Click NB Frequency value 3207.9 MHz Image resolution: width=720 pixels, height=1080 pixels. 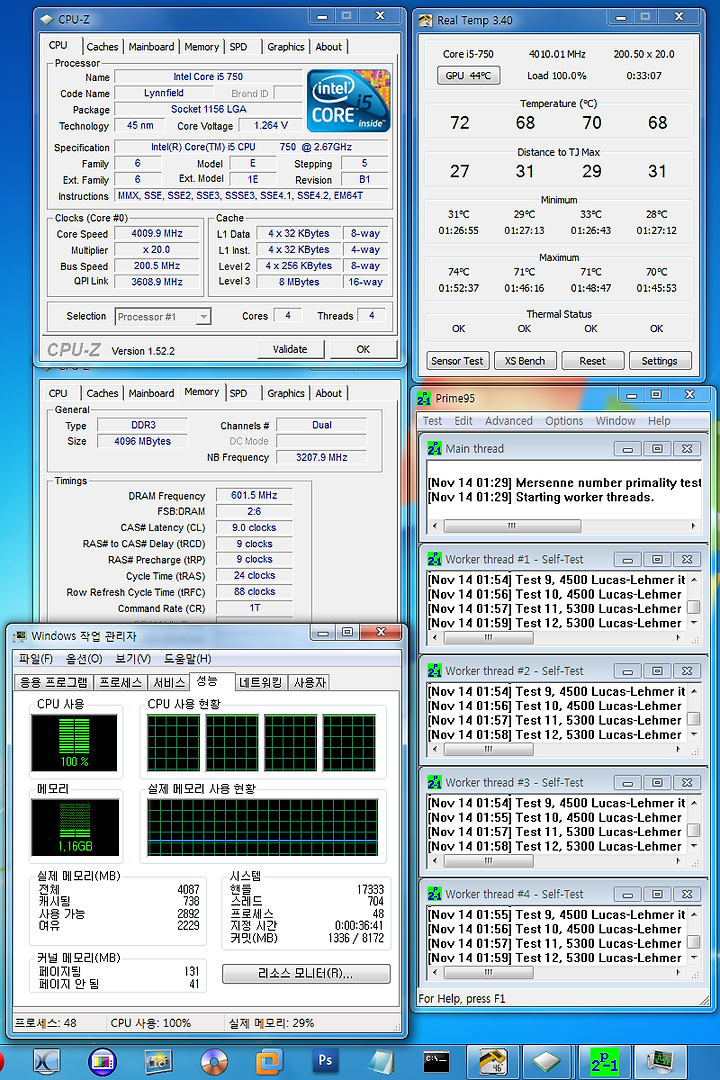point(322,457)
